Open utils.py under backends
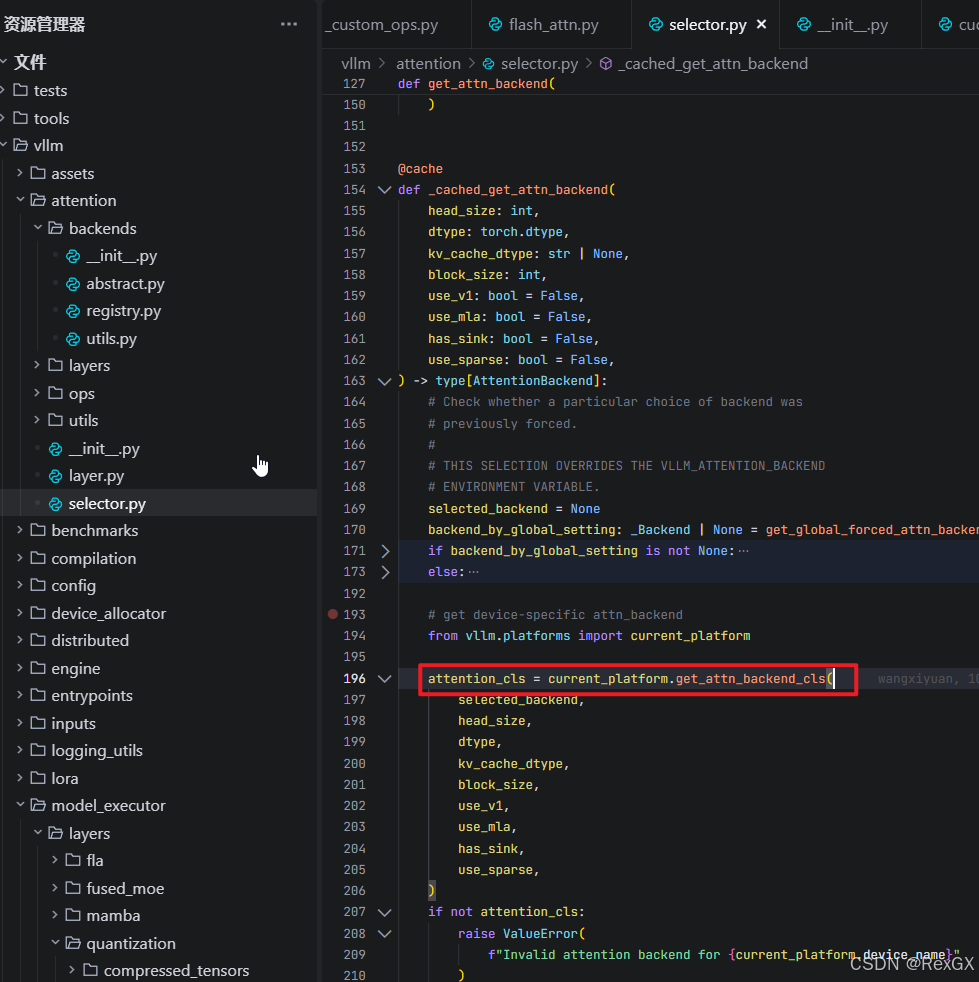Screen dimensions: 979x982 pos(111,339)
